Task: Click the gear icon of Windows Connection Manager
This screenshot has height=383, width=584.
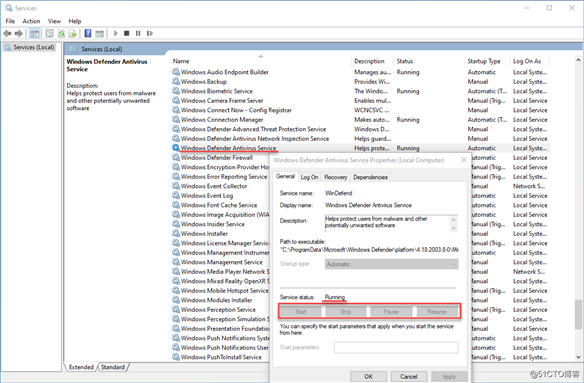Action: point(176,120)
